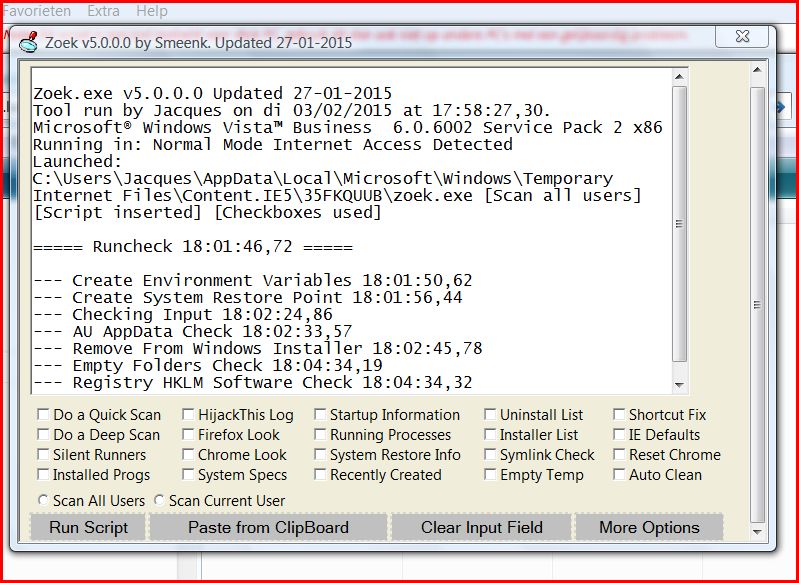Tick the Silent Runners checkbox
Viewport: 799px width, 583px height.
43,454
